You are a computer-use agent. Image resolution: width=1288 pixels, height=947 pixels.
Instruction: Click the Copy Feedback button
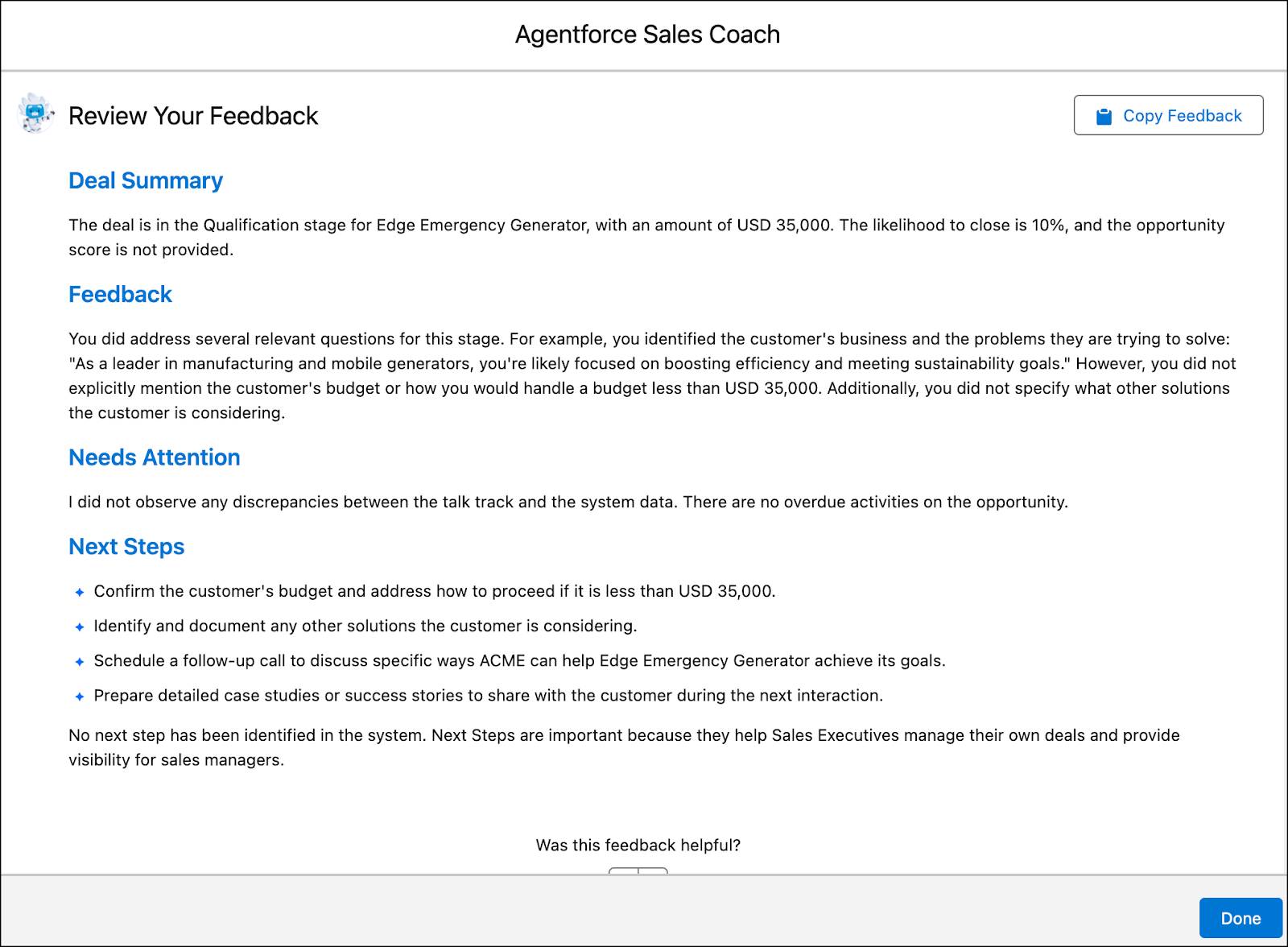click(x=1168, y=115)
